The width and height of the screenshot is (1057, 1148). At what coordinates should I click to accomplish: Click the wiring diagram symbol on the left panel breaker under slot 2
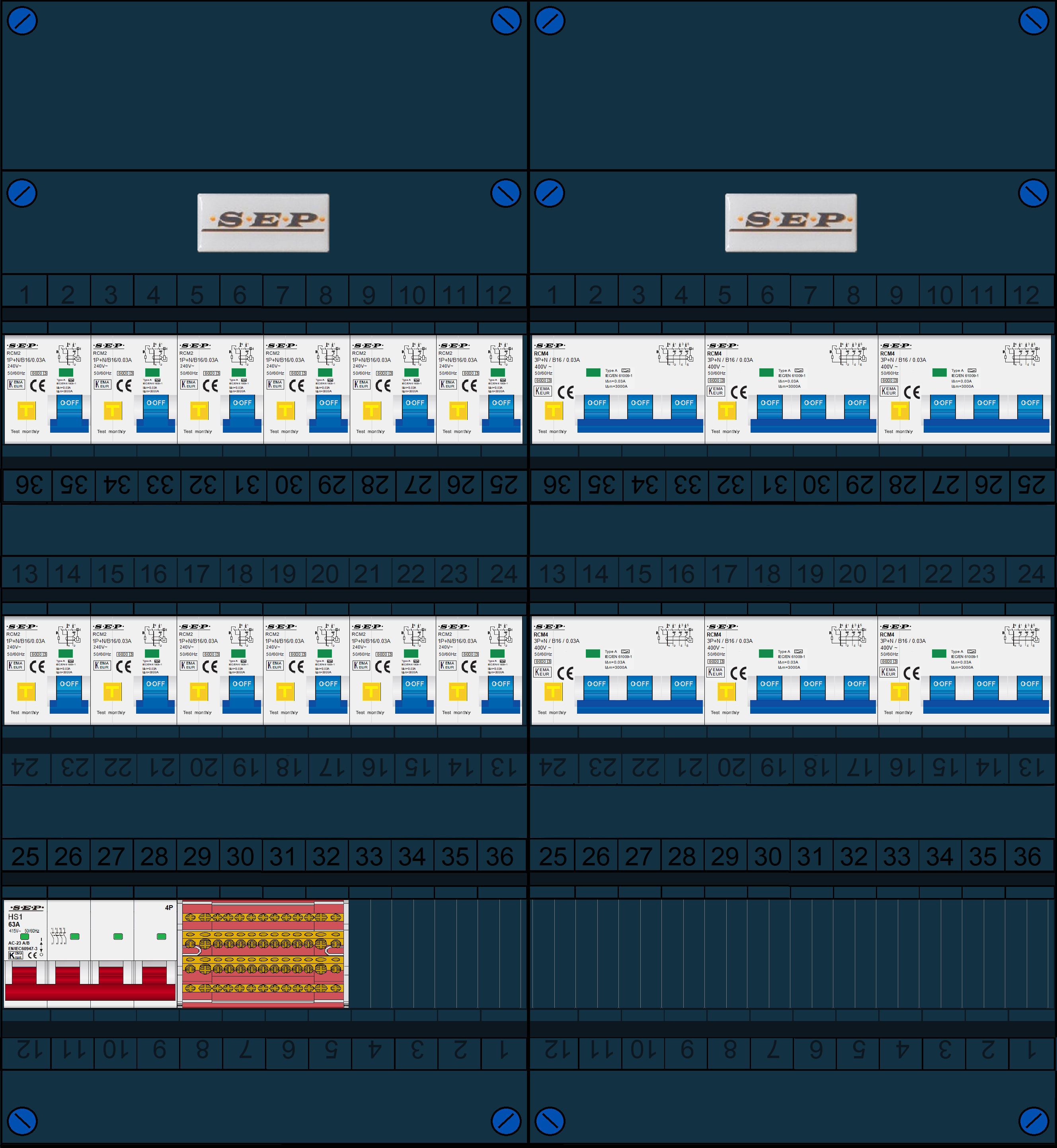click(x=69, y=354)
